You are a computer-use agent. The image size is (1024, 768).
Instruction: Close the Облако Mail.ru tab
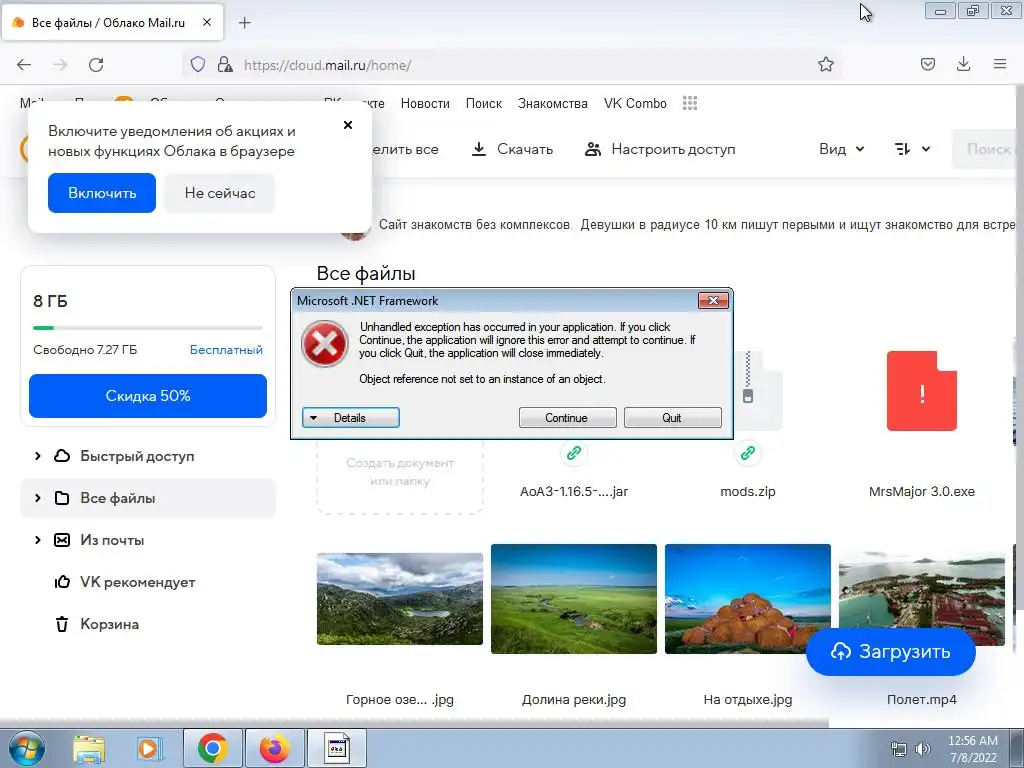tap(206, 22)
